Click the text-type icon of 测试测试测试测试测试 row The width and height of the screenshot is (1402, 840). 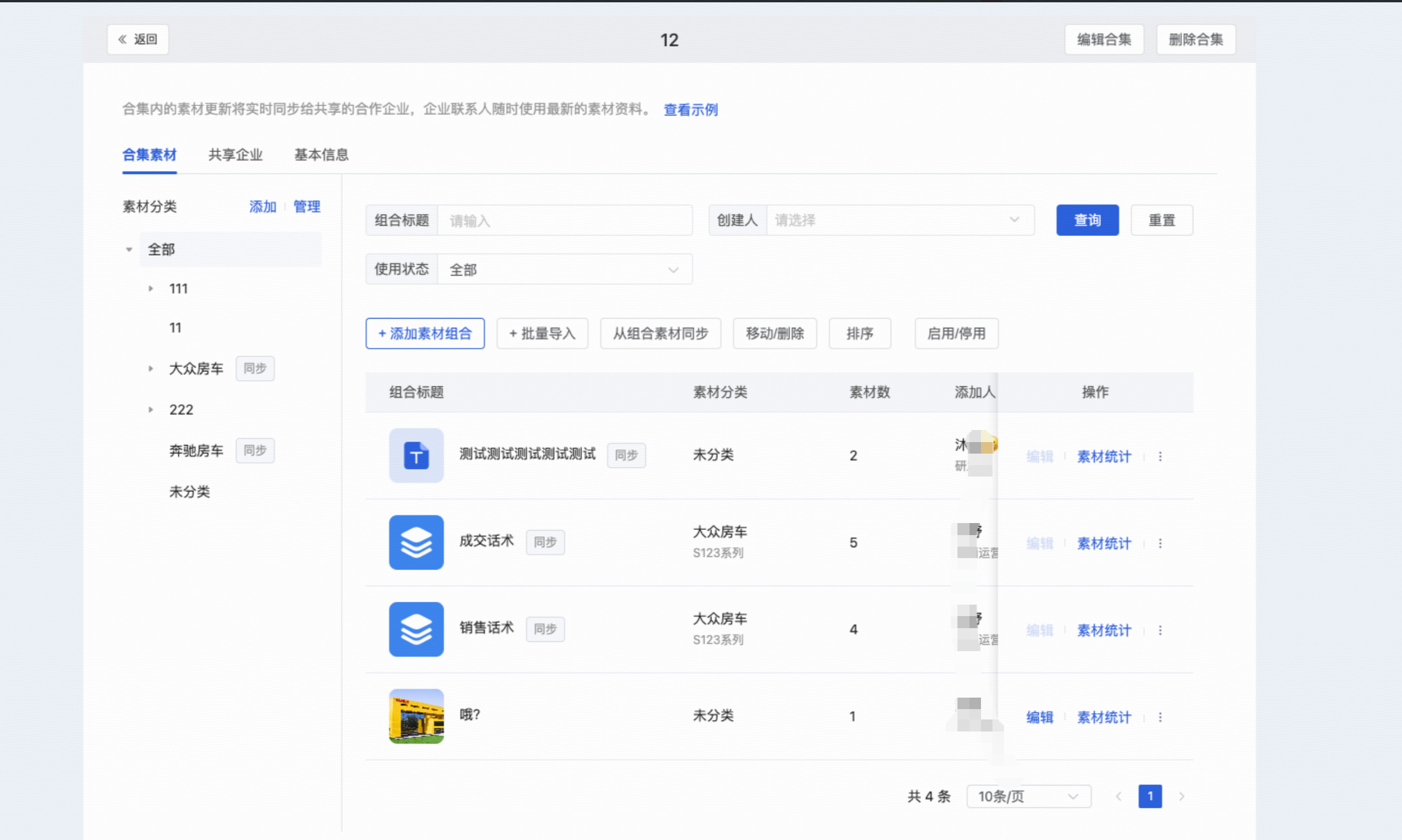[x=416, y=455]
